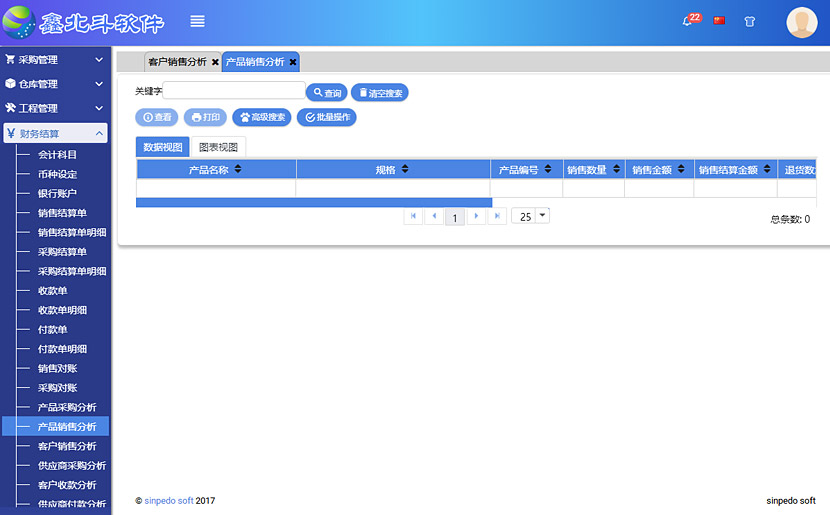Open the user avatar profile

coord(801,22)
